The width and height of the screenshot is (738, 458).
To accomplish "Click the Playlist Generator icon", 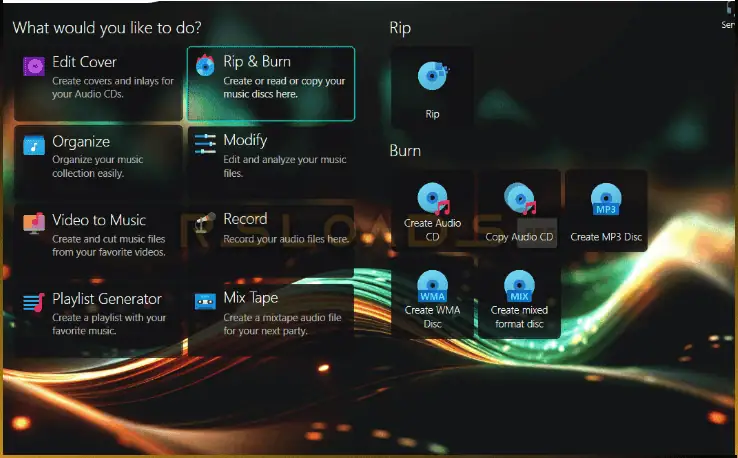I will [35, 301].
